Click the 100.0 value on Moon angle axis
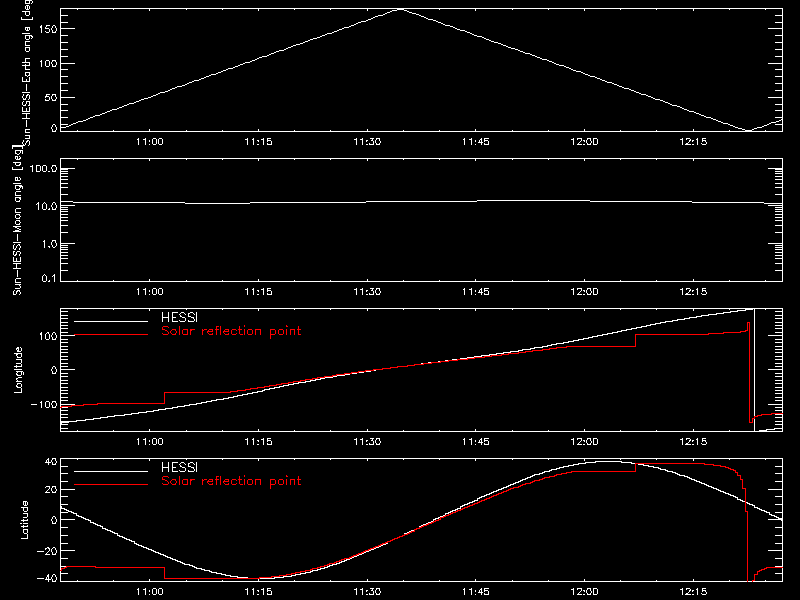This screenshot has height=600, width=800. point(43,168)
